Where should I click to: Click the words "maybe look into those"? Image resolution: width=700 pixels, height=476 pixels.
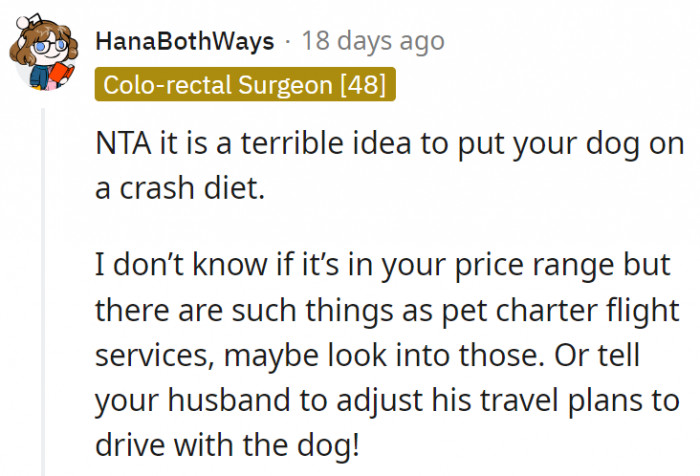pyautogui.click(x=399, y=354)
